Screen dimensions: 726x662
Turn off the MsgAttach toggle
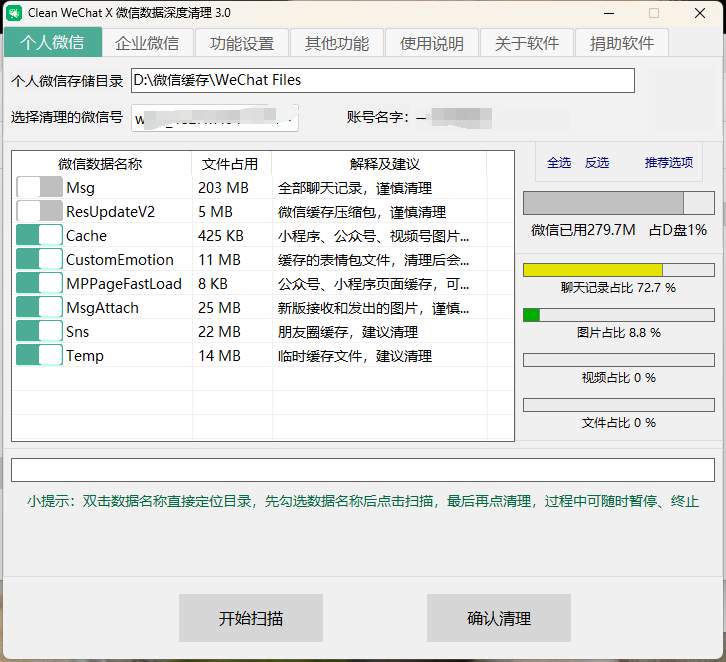click(x=39, y=308)
